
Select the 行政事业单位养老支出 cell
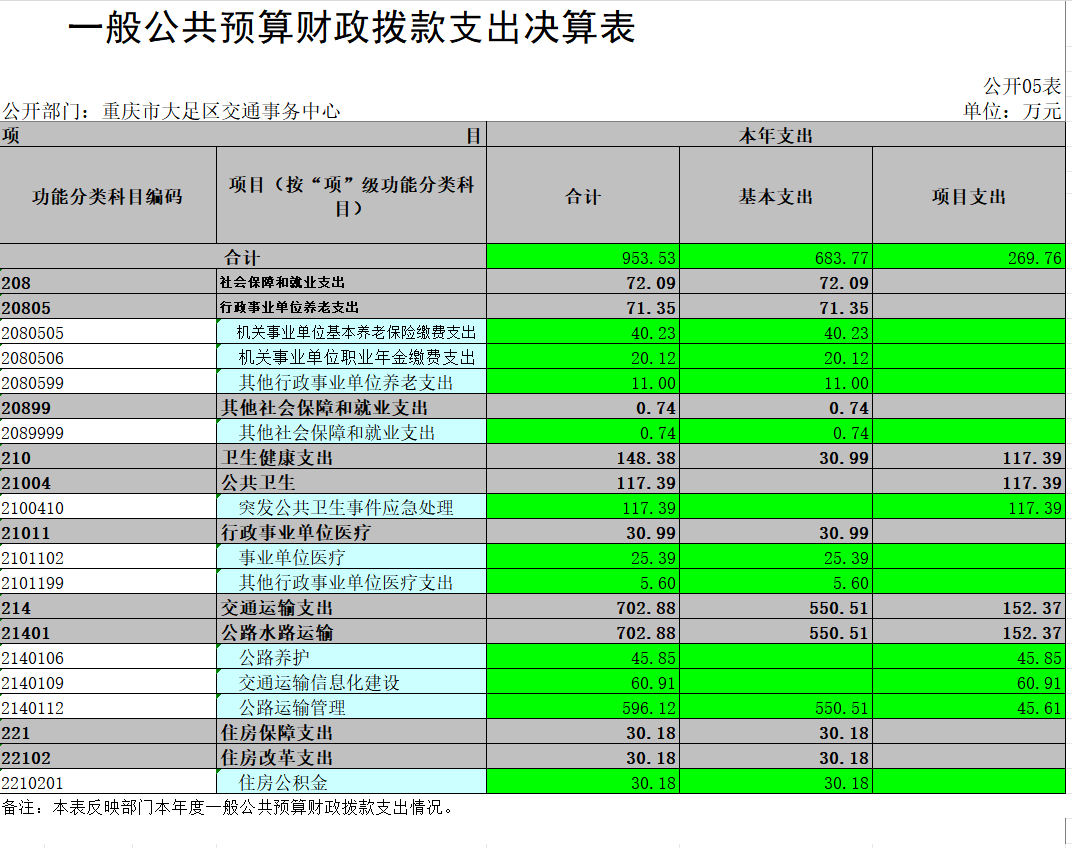coord(351,308)
